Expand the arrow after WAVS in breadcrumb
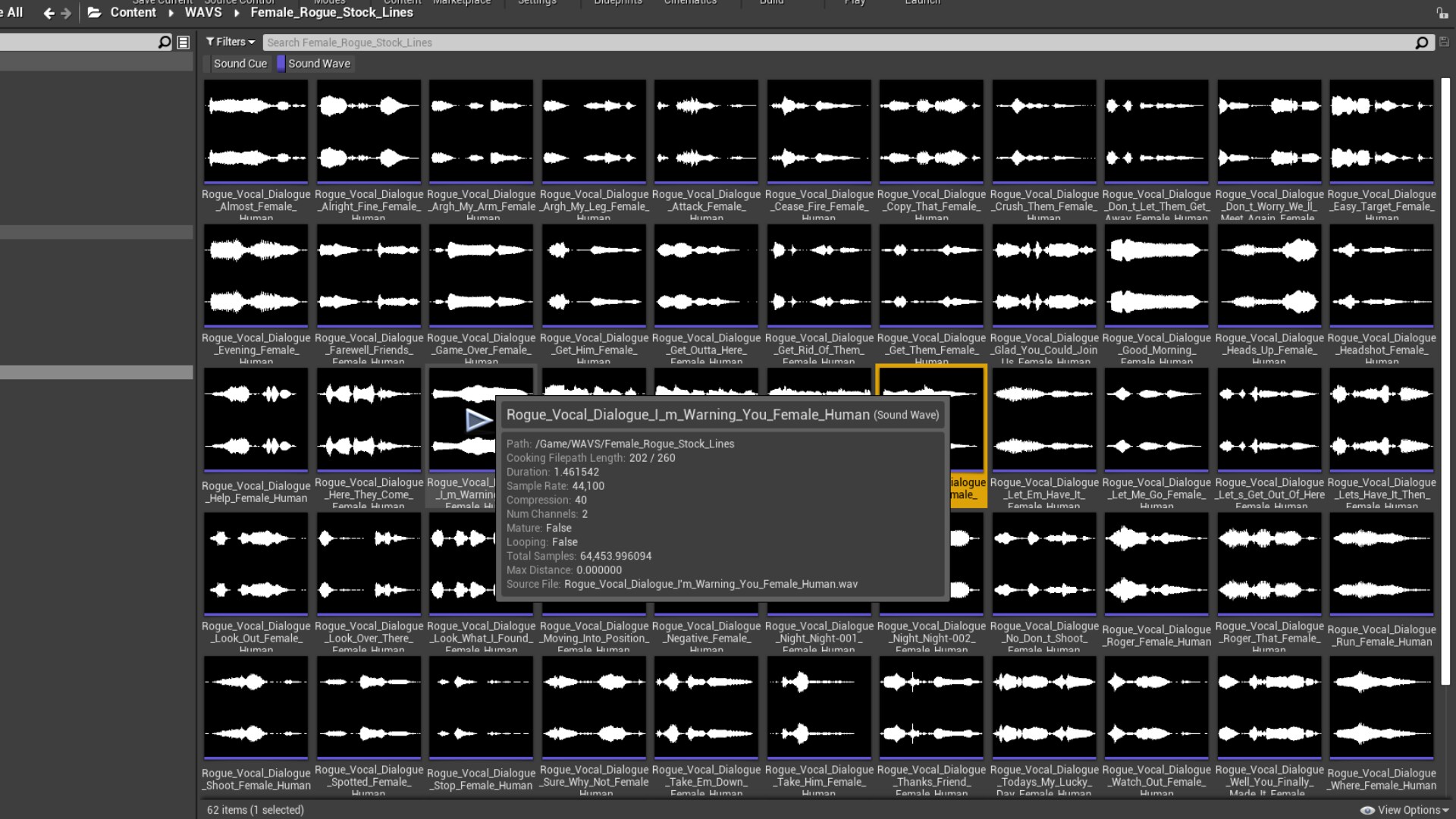This screenshot has height=819, width=1456. 237,13
